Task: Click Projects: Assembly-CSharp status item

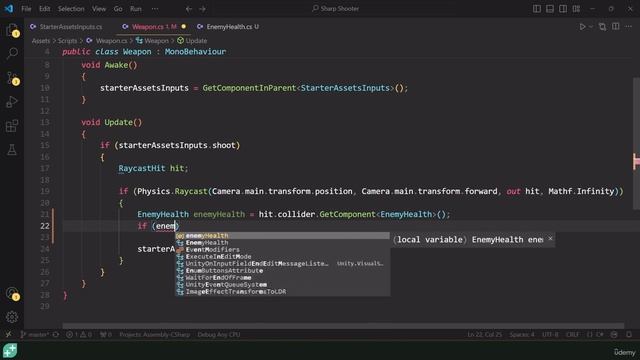Action: coord(155,335)
